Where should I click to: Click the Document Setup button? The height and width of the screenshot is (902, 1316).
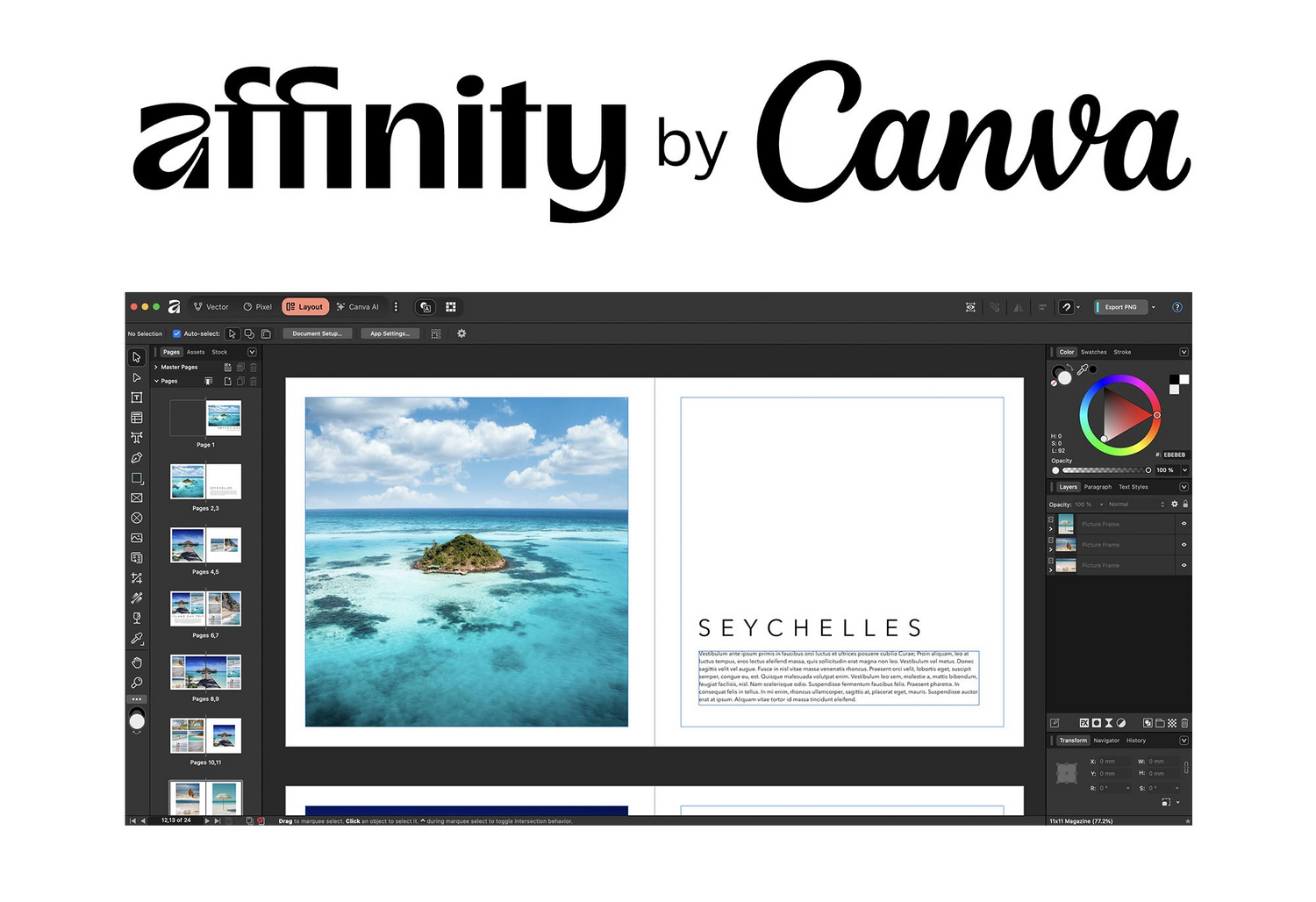click(317, 333)
